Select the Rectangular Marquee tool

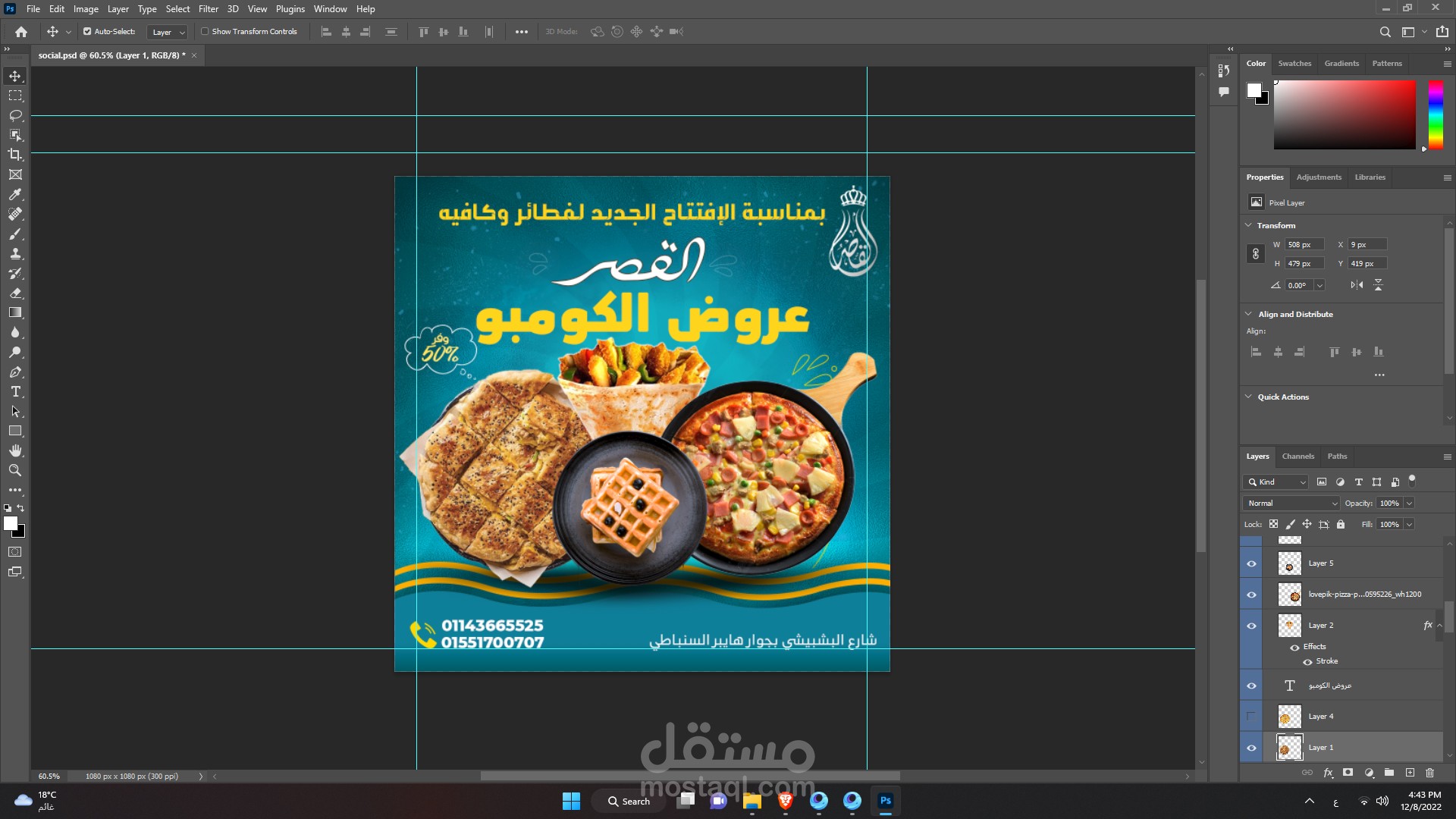click(x=15, y=96)
